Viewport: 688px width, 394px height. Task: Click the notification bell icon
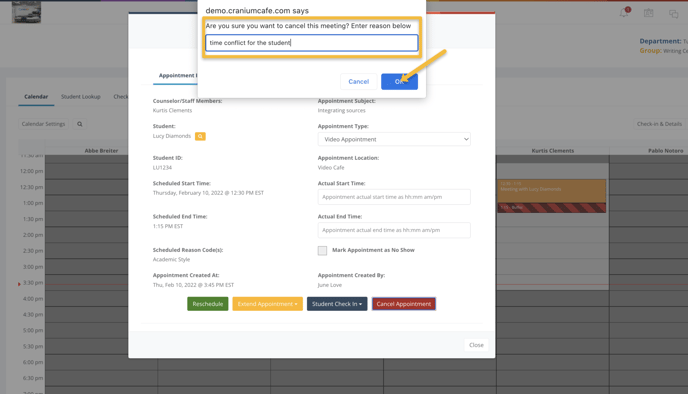[x=624, y=13]
